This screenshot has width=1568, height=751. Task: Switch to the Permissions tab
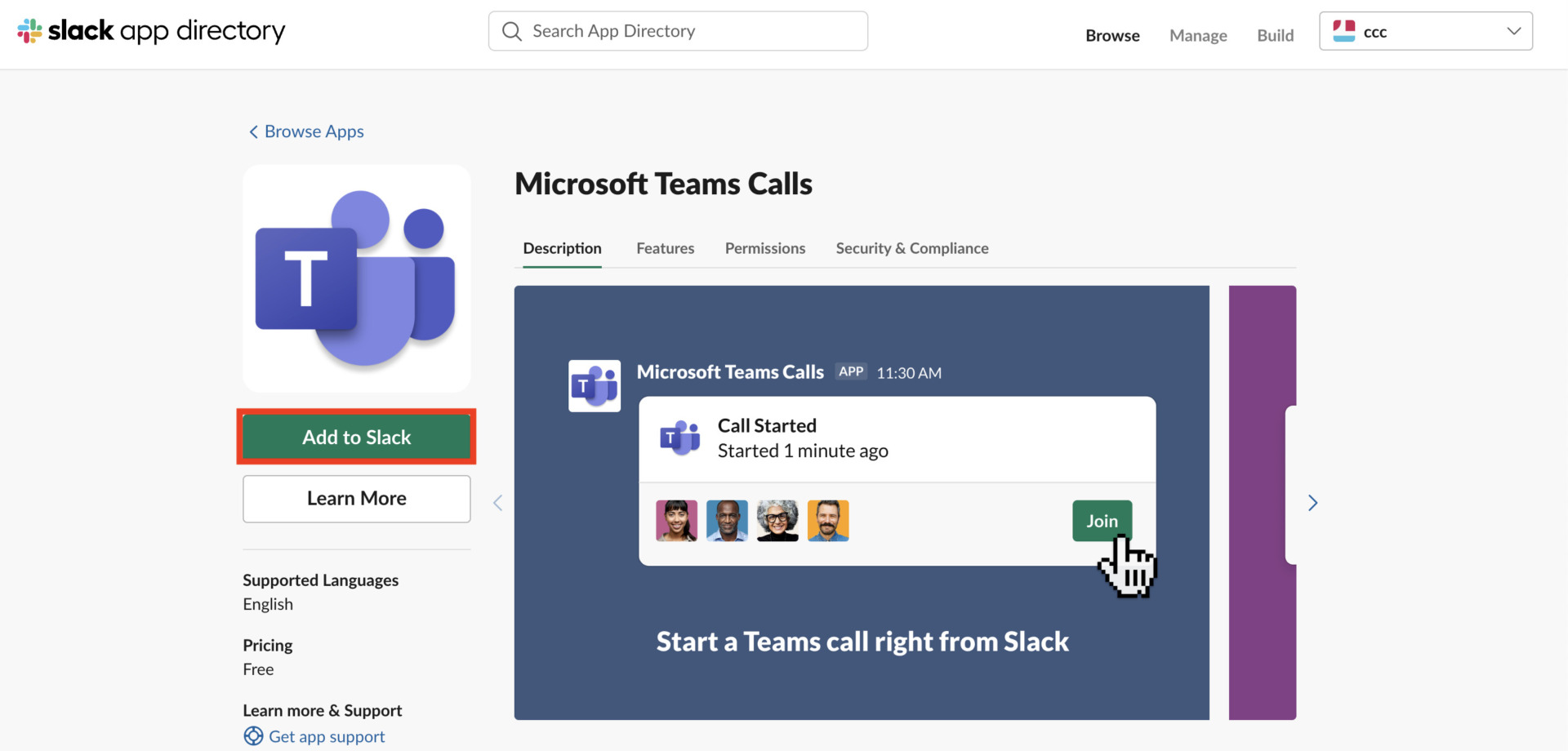[764, 248]
